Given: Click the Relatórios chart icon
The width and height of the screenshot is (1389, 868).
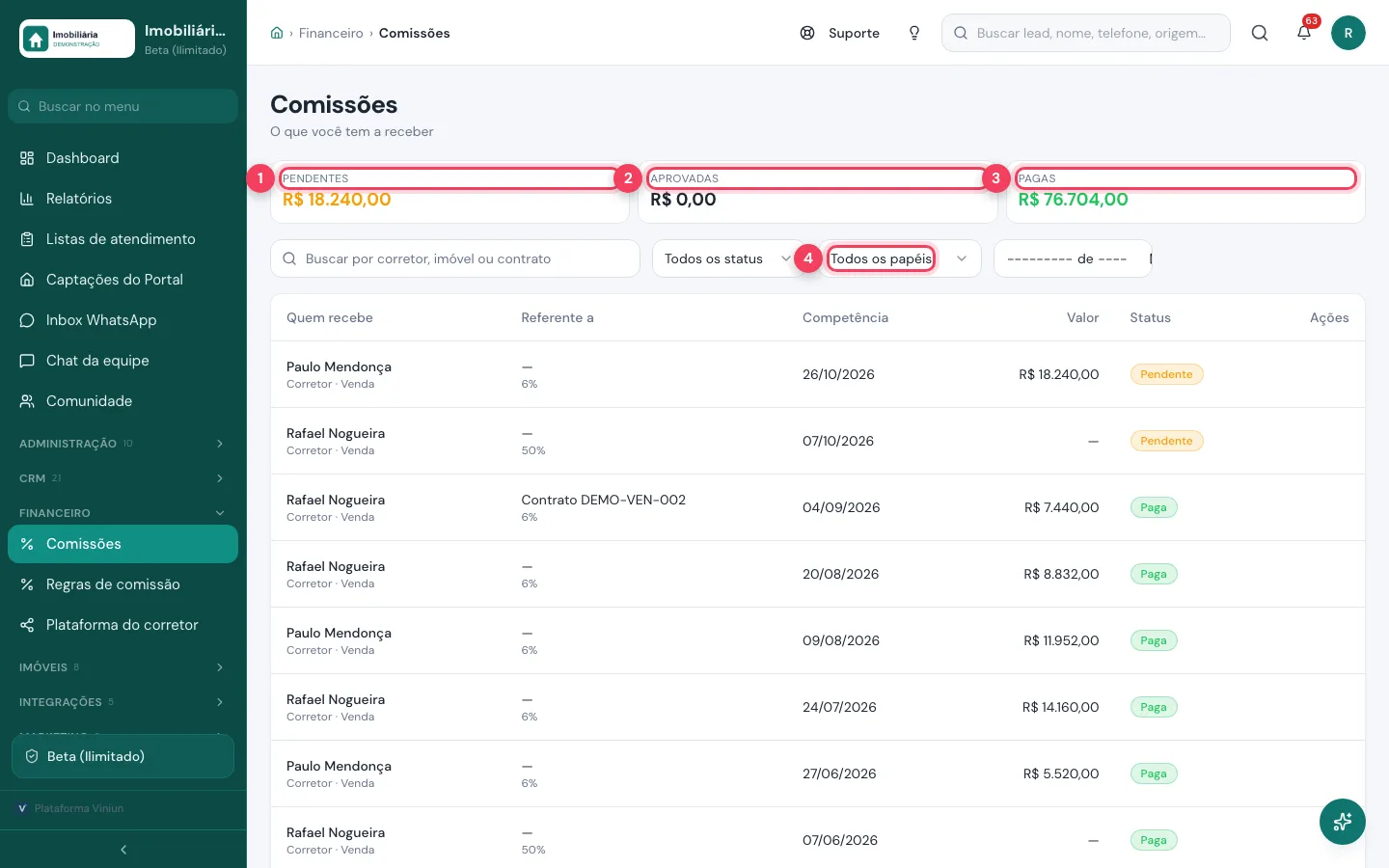Looking at the screenshot, I should pos(27,199).
